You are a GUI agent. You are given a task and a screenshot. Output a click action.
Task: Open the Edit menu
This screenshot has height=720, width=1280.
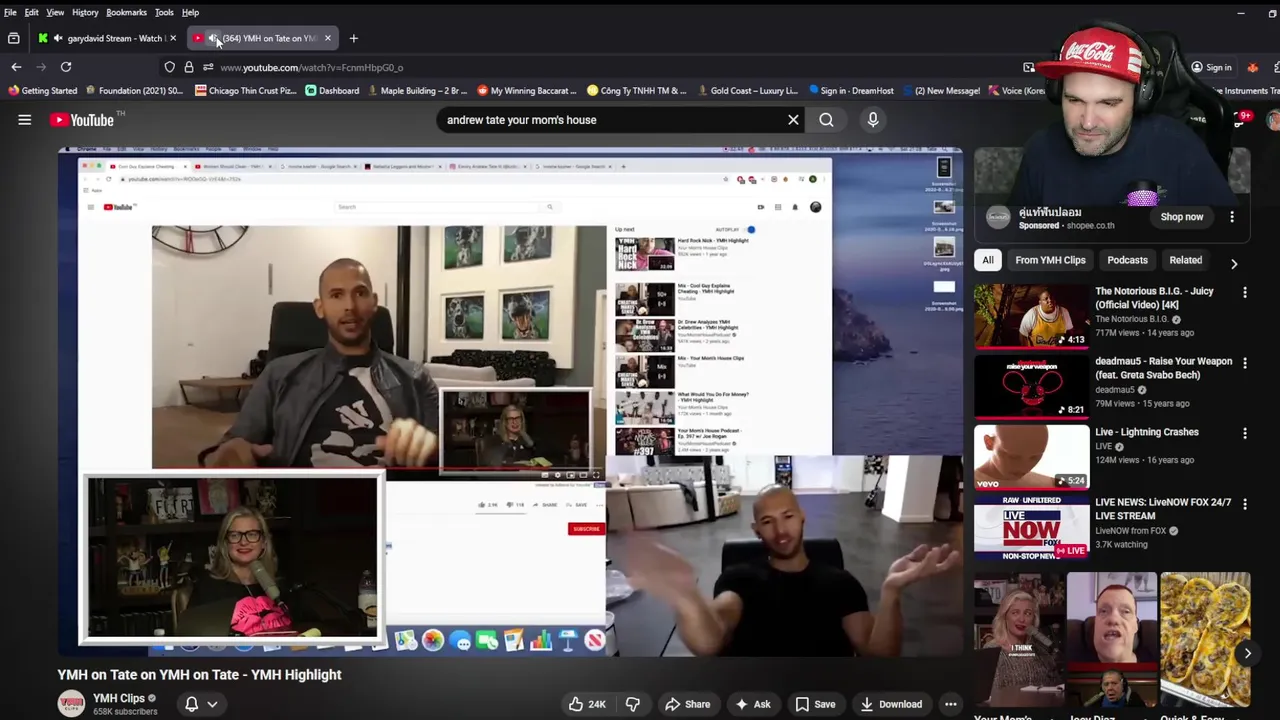32,12
